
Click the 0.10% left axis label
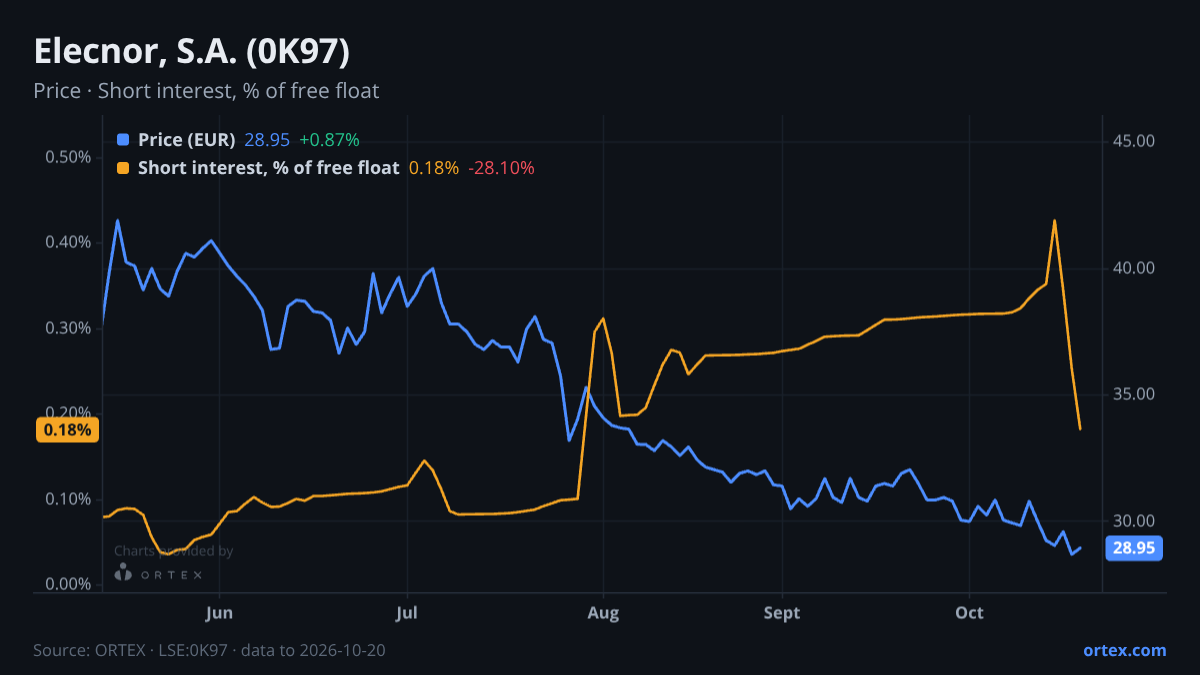coord(68,499)
